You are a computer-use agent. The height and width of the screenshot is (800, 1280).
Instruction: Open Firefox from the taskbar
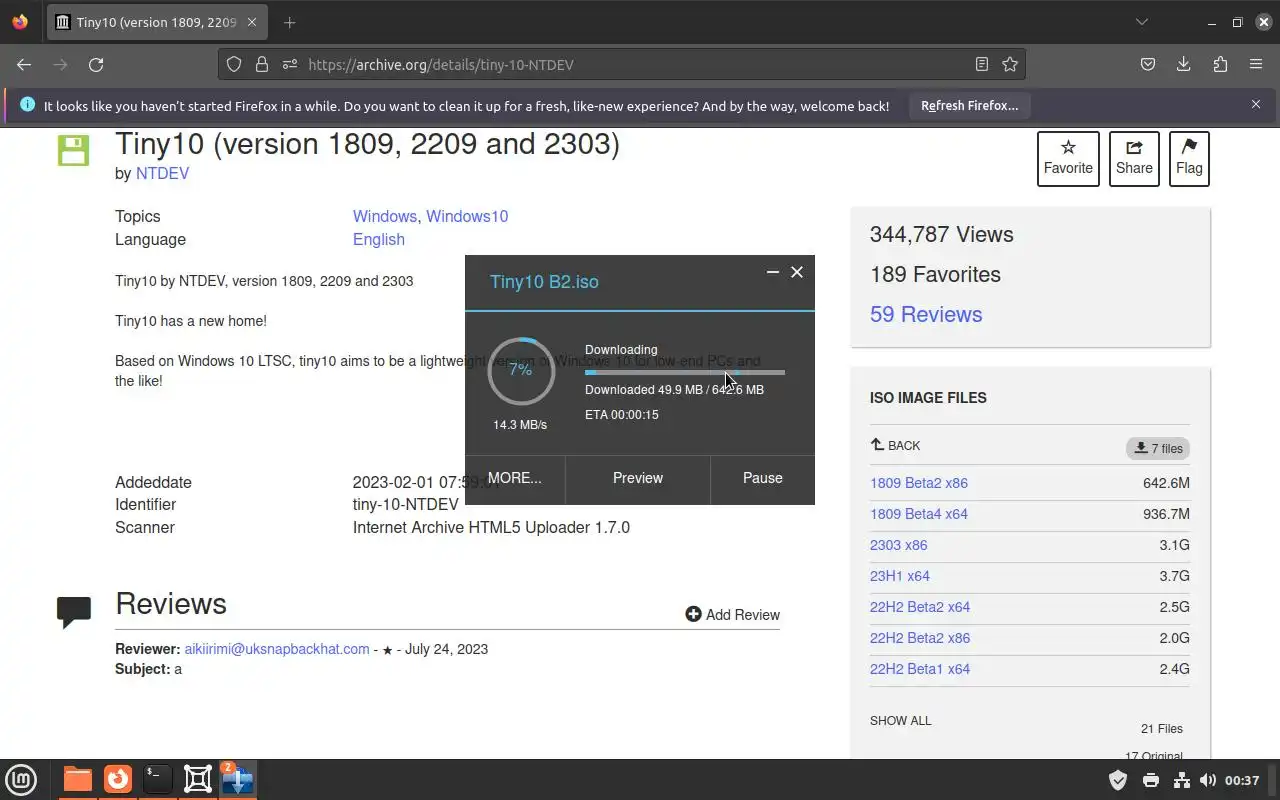118,779
